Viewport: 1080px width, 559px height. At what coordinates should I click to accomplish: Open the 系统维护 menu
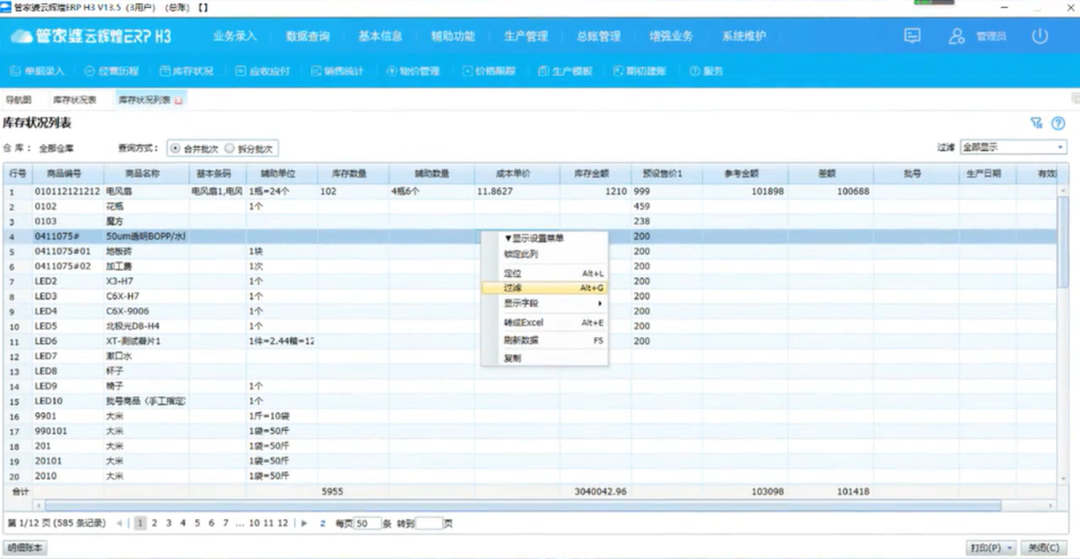click(x=744, y=36)
